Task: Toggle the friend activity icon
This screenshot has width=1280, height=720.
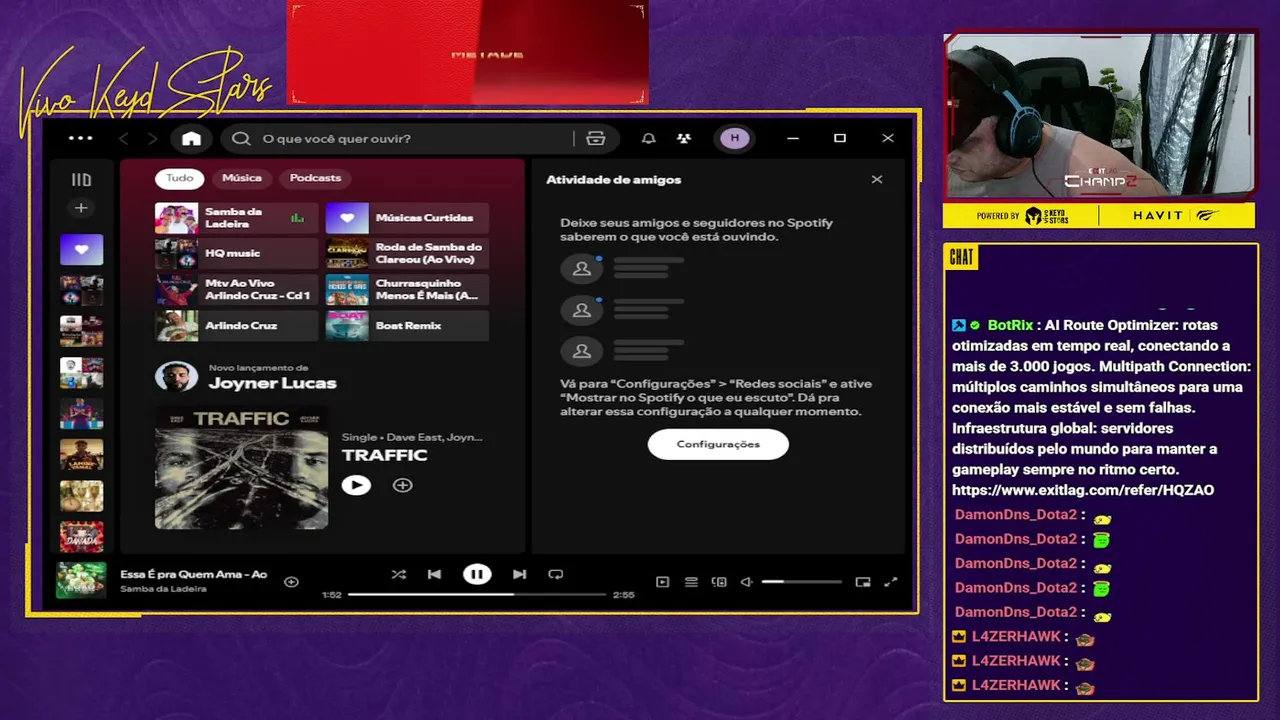Action: (684, 138)
